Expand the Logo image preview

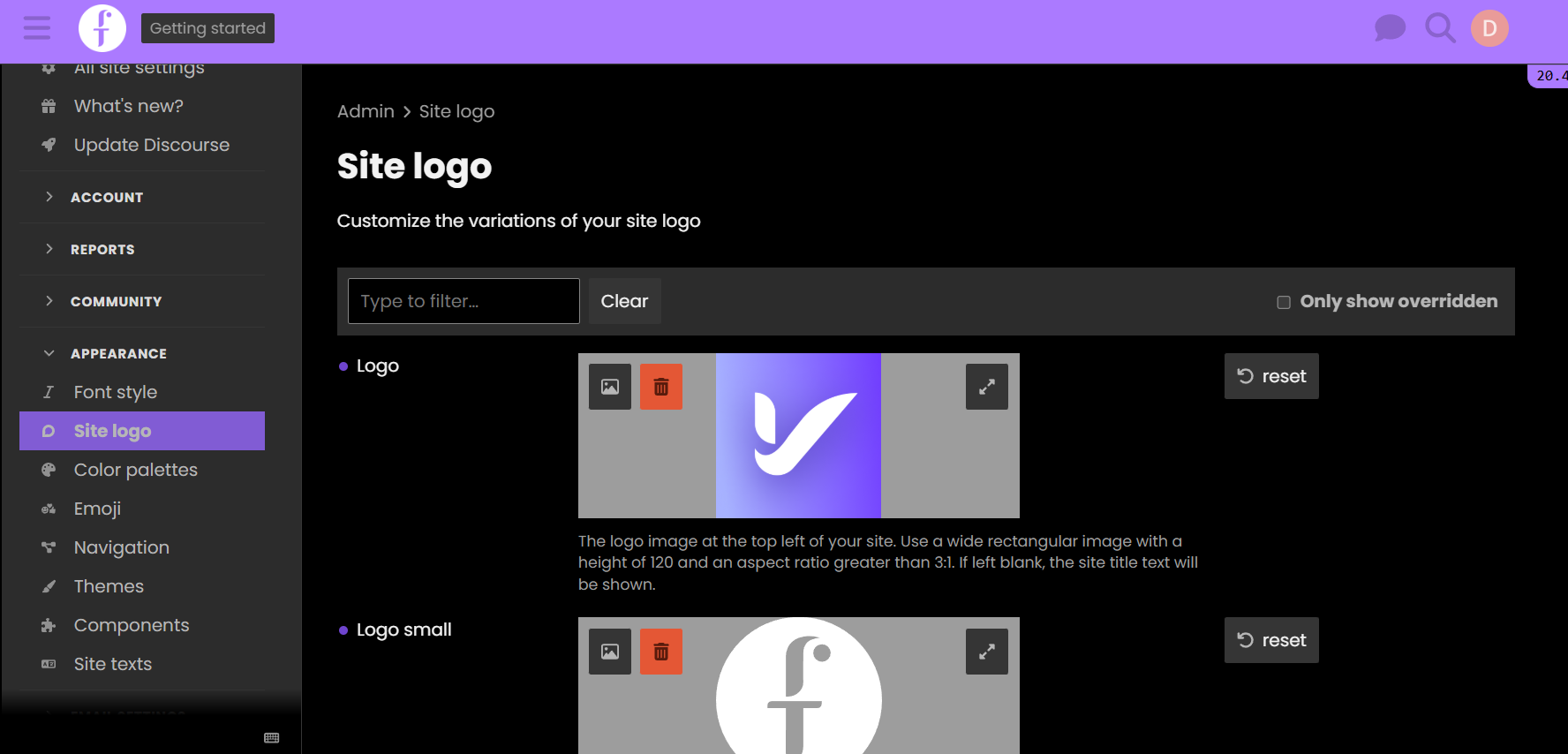point(987,387)
